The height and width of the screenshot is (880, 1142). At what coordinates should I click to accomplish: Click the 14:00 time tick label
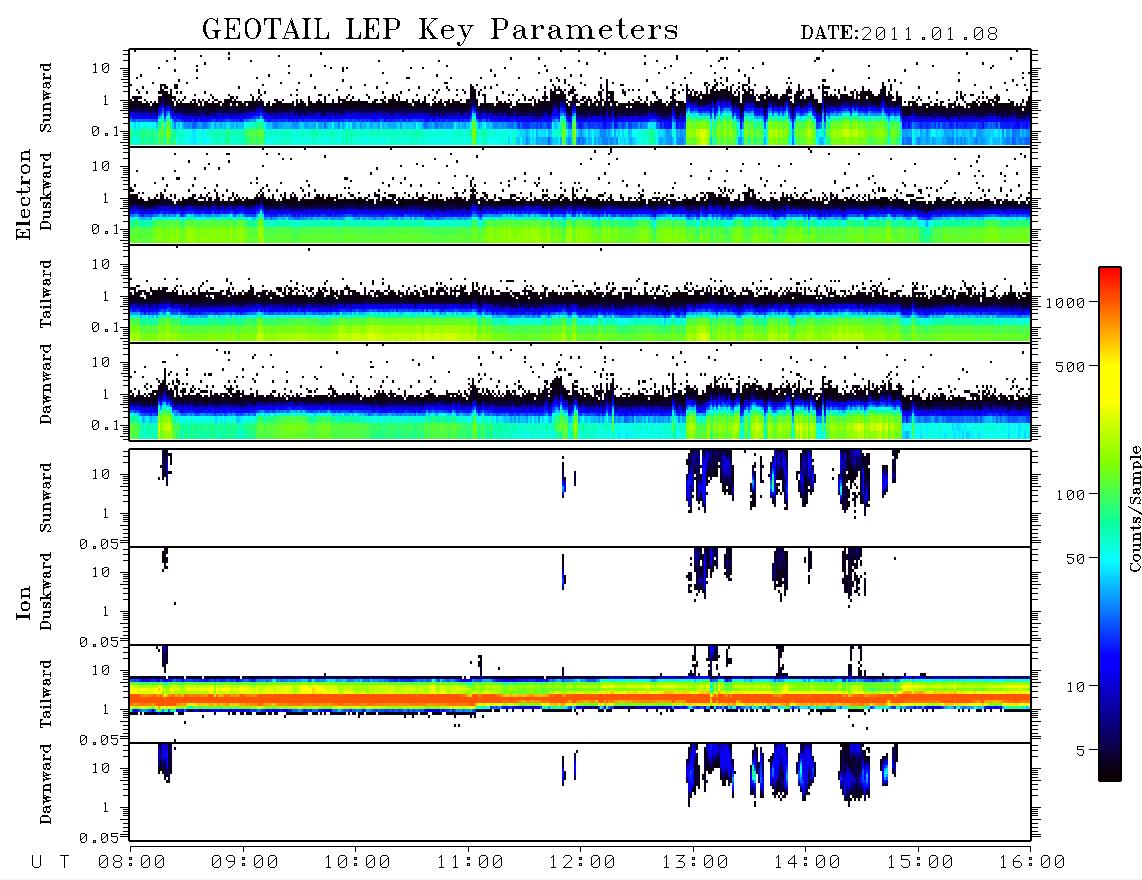coord(807,862)
